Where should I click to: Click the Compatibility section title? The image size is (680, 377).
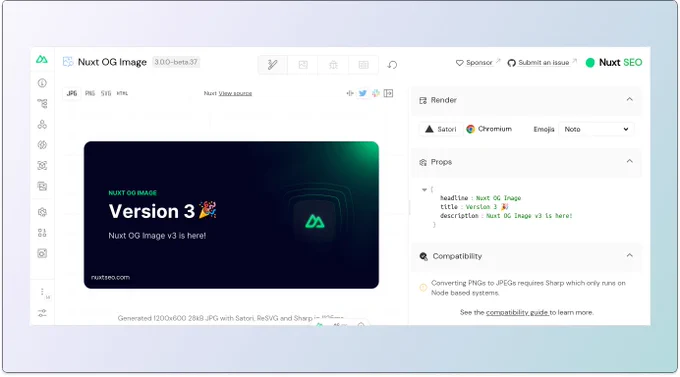click(x=457, y=256)
